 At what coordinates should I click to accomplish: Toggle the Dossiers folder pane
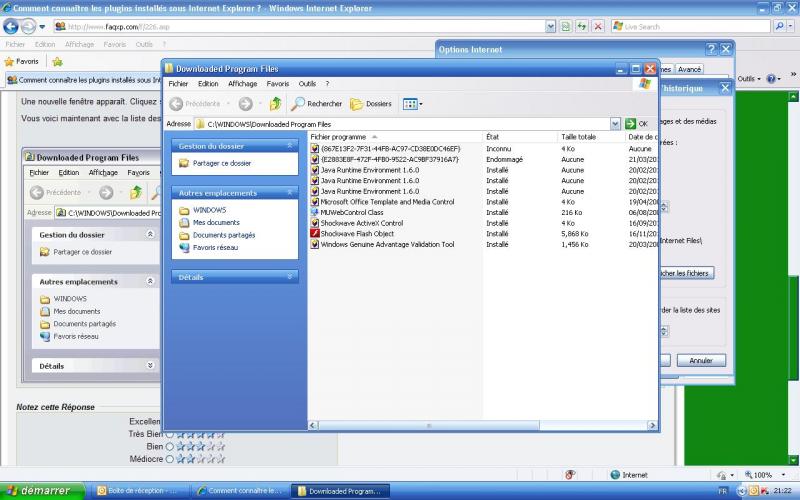pyautogui.click(x=371, y=104)
